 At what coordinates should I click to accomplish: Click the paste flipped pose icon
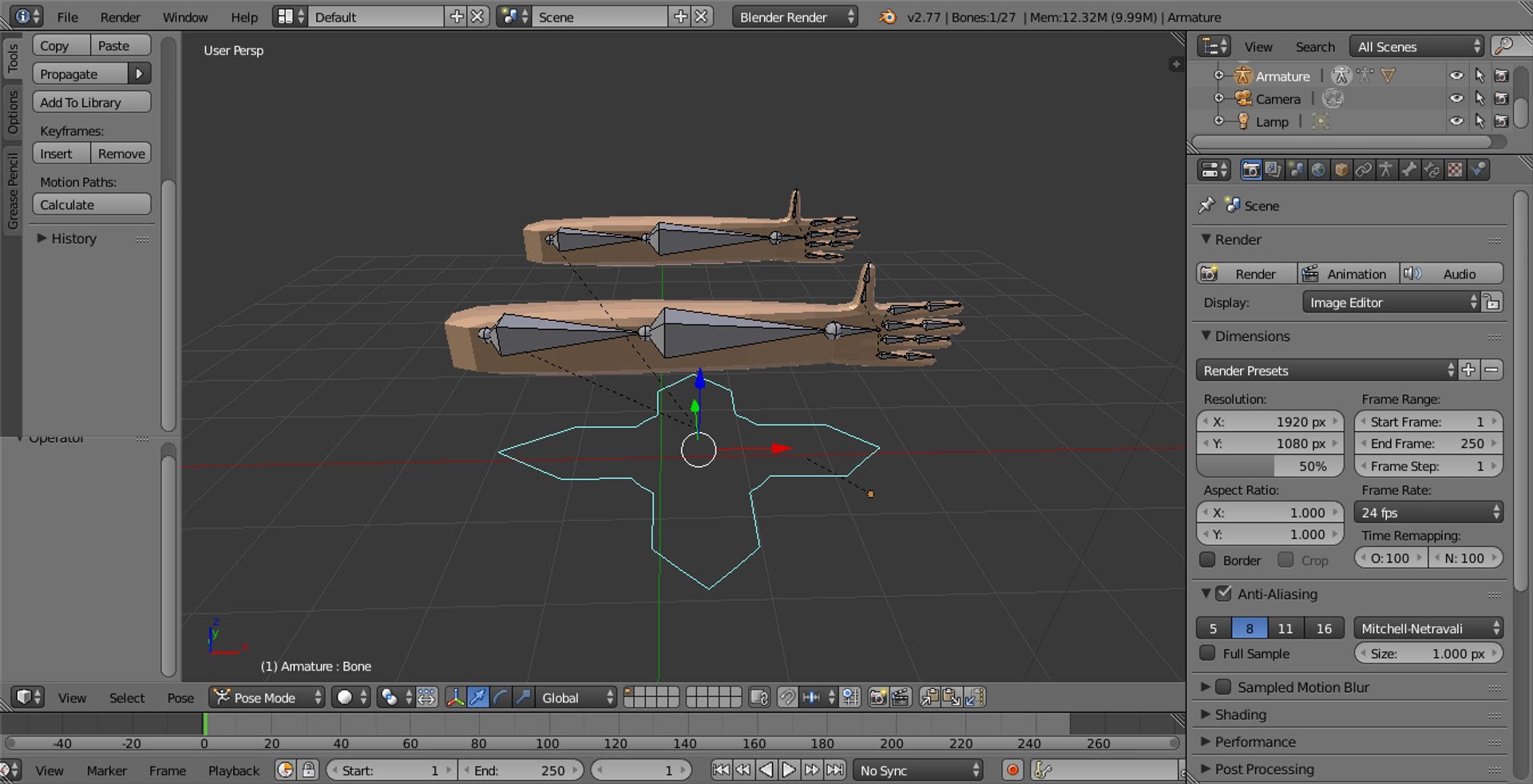tap(975, 698)
